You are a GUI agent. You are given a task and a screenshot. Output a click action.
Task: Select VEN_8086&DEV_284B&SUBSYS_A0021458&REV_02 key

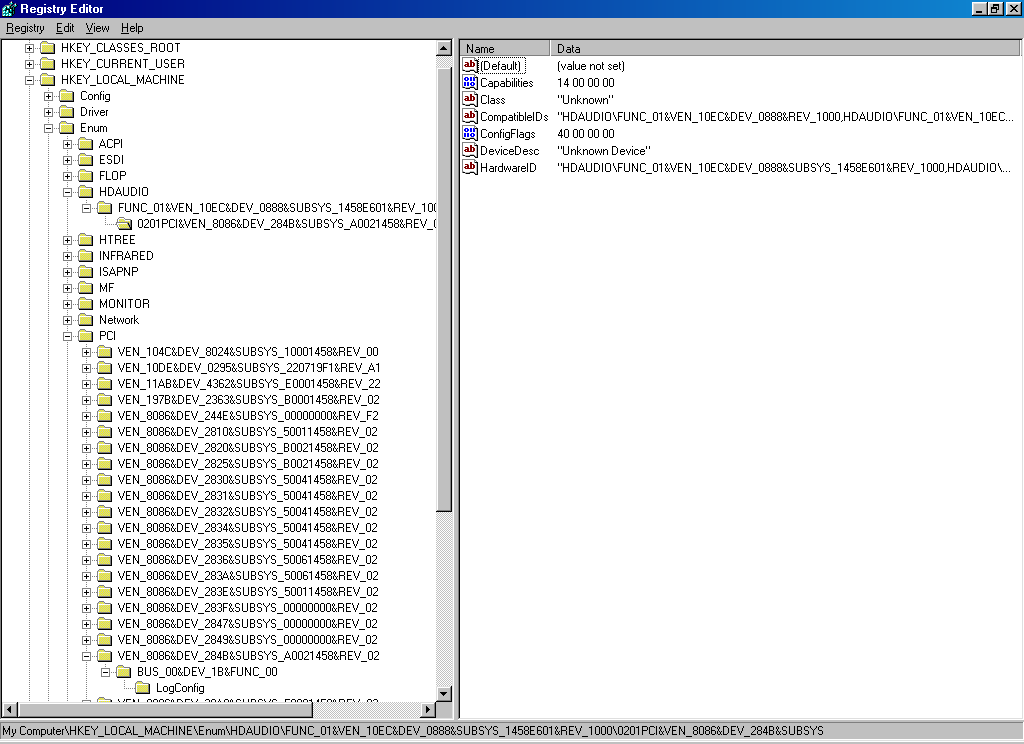tap(248, 656)
